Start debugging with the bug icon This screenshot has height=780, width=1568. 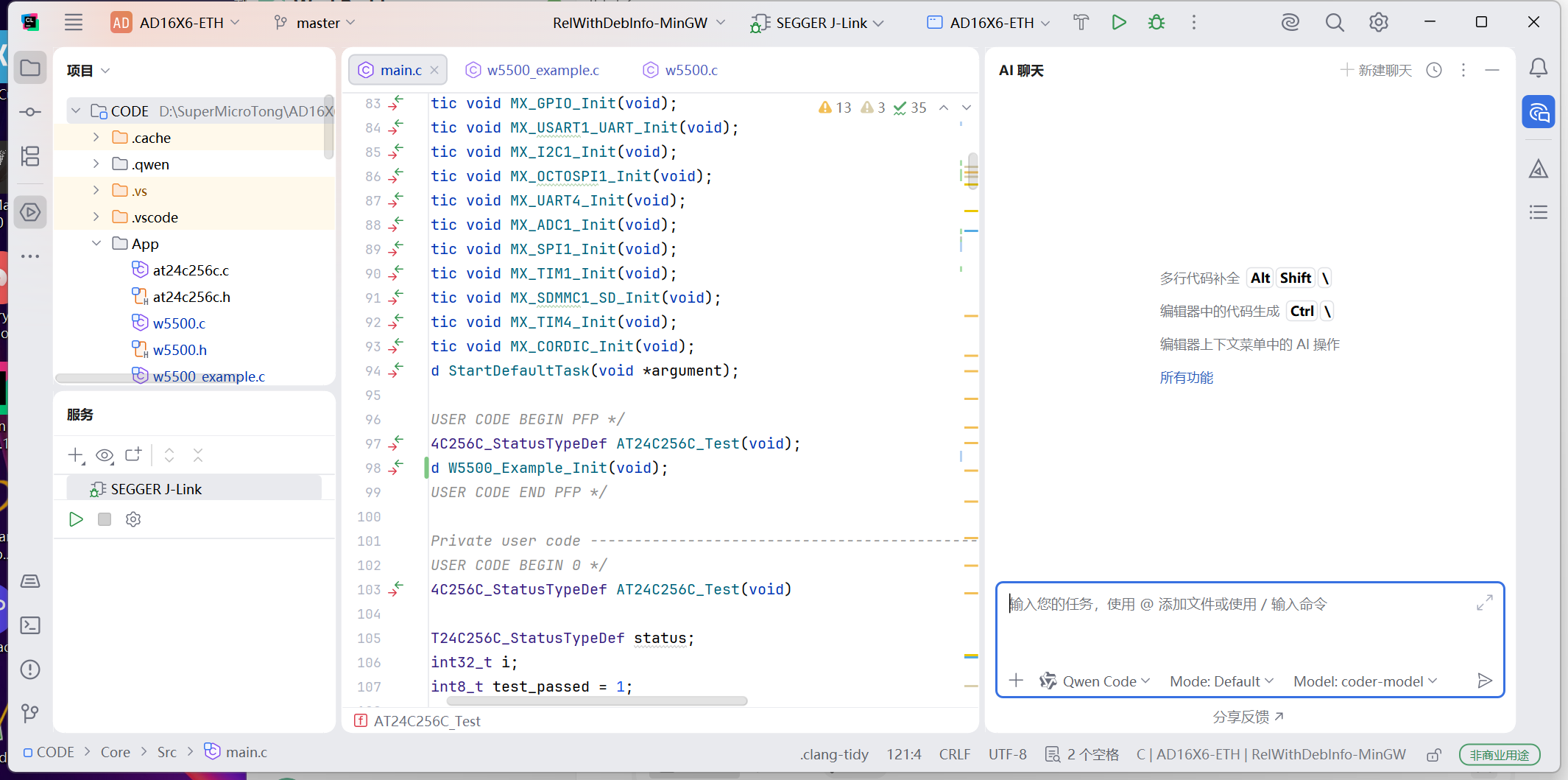tap(1156, 23)
